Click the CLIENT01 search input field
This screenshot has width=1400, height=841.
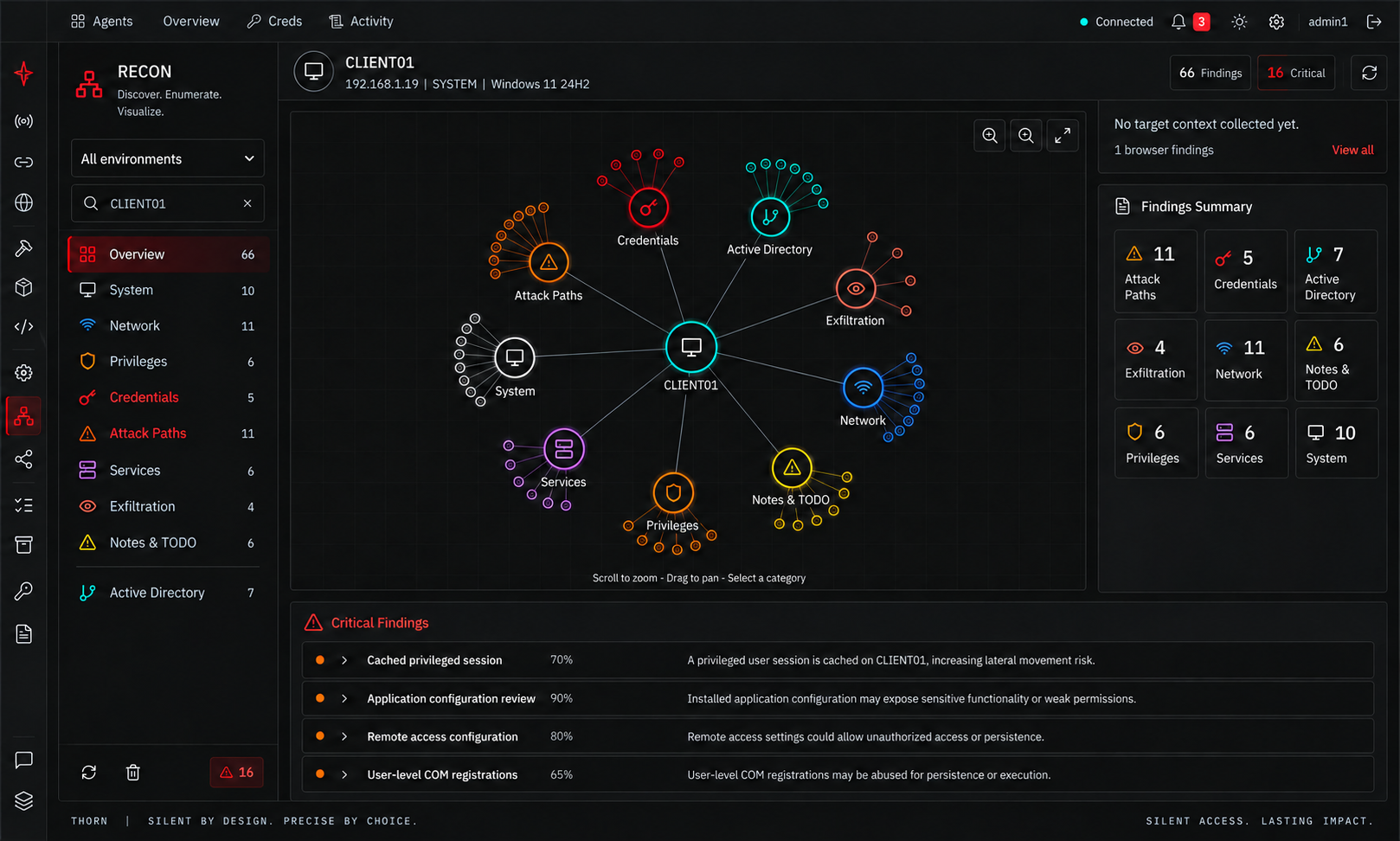click(168, 203)
